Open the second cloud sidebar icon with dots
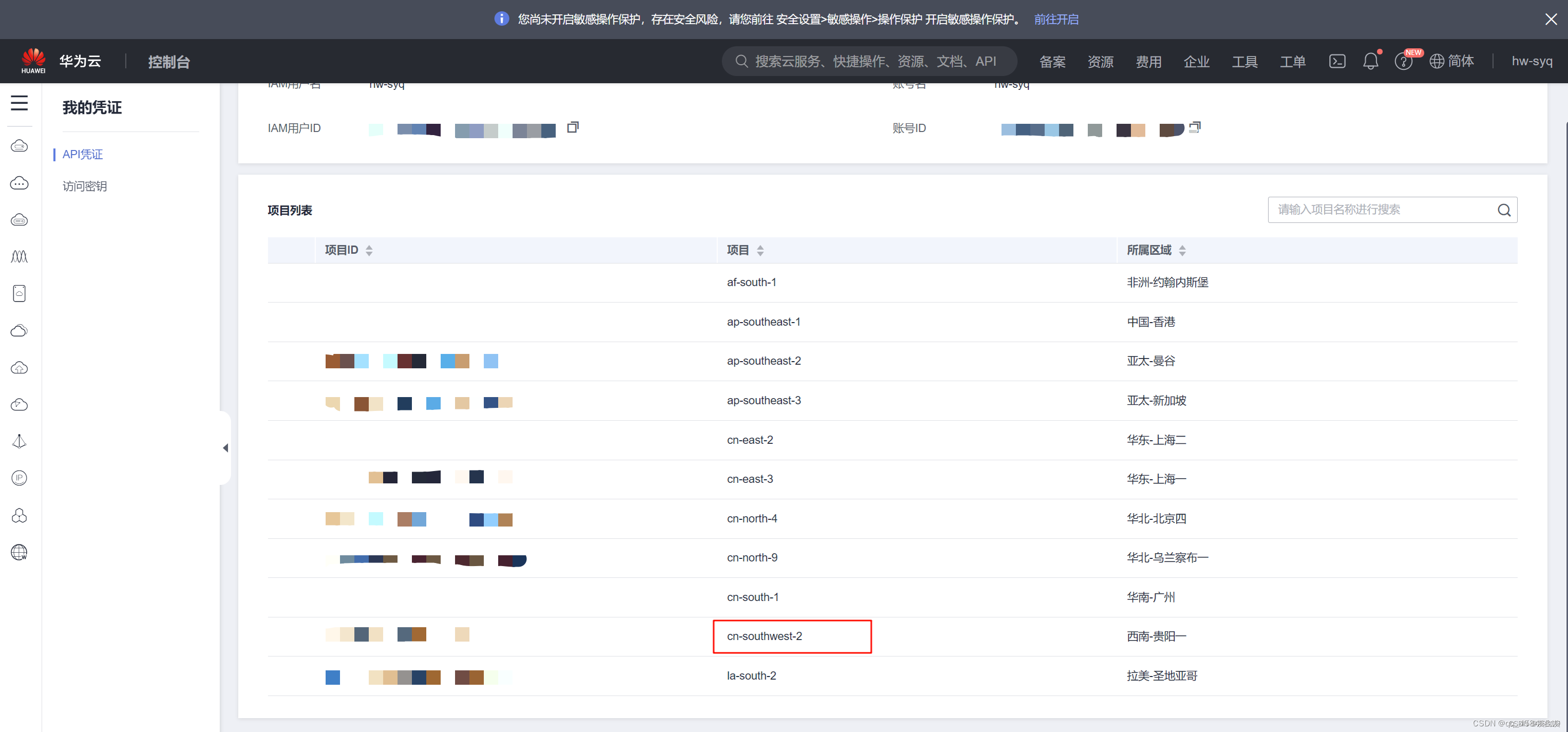Screen dimensions: 1568x732 20,183
